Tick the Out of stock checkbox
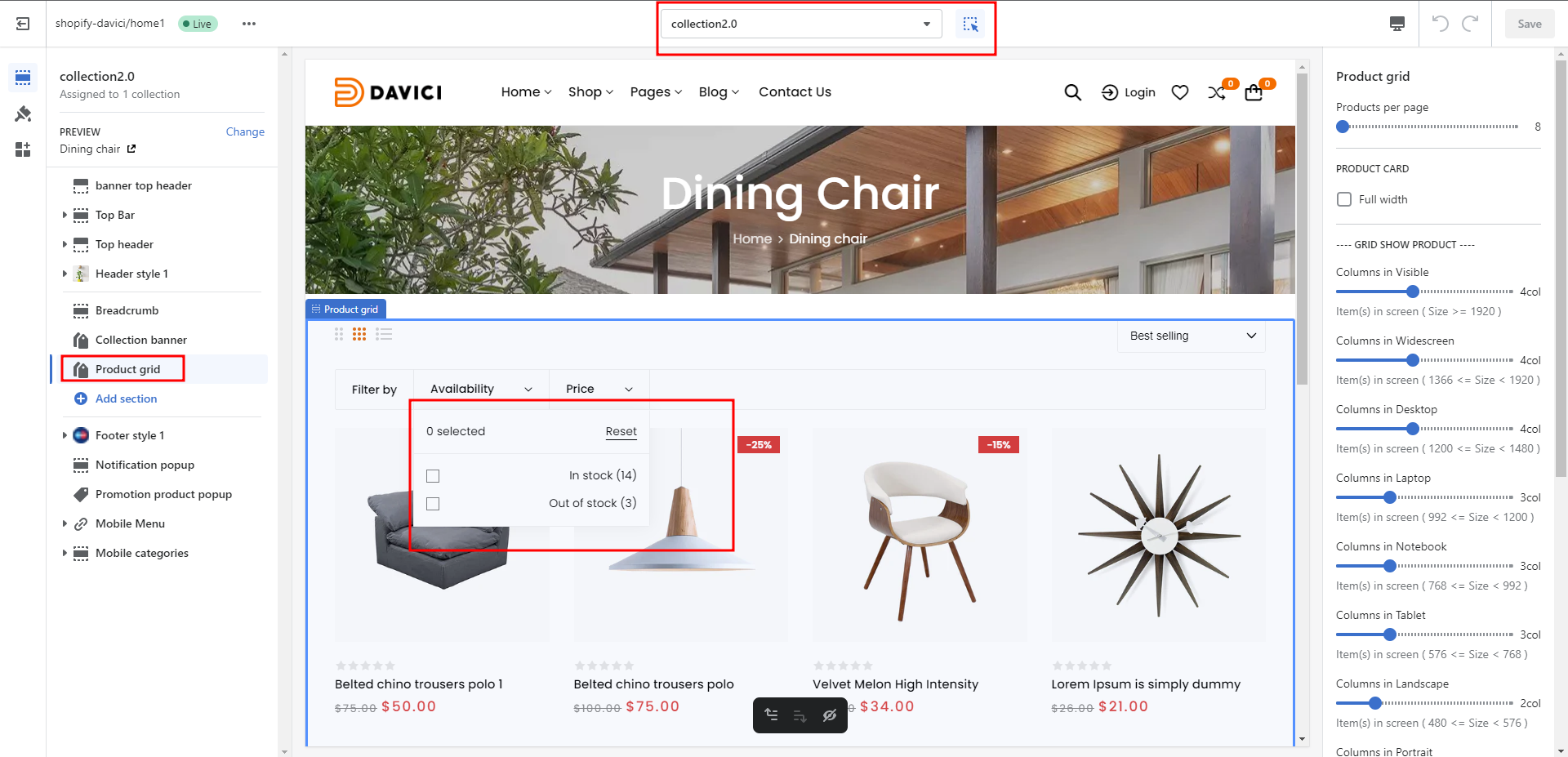The image size is (1568, 757). point(433,504)
